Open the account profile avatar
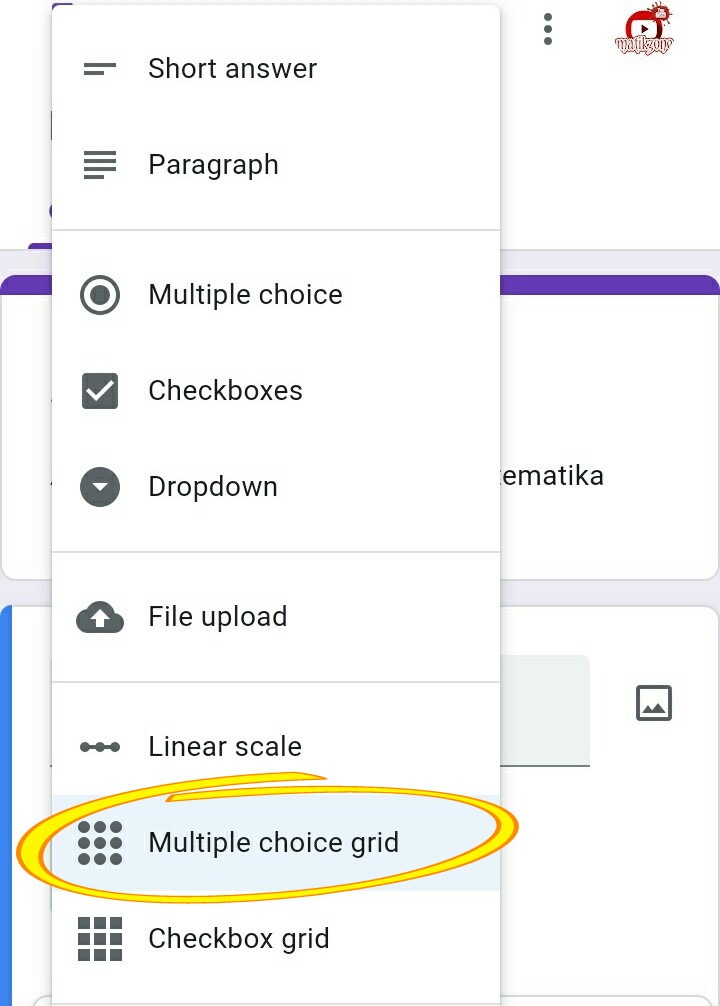This screenshot has height=1006, width=720. coord(644,30)
